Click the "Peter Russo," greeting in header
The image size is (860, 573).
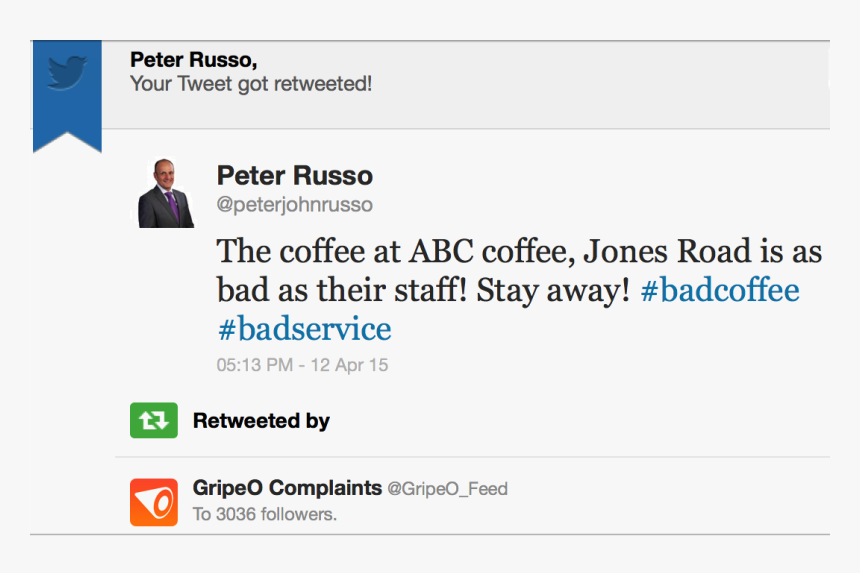pos(186,60)
